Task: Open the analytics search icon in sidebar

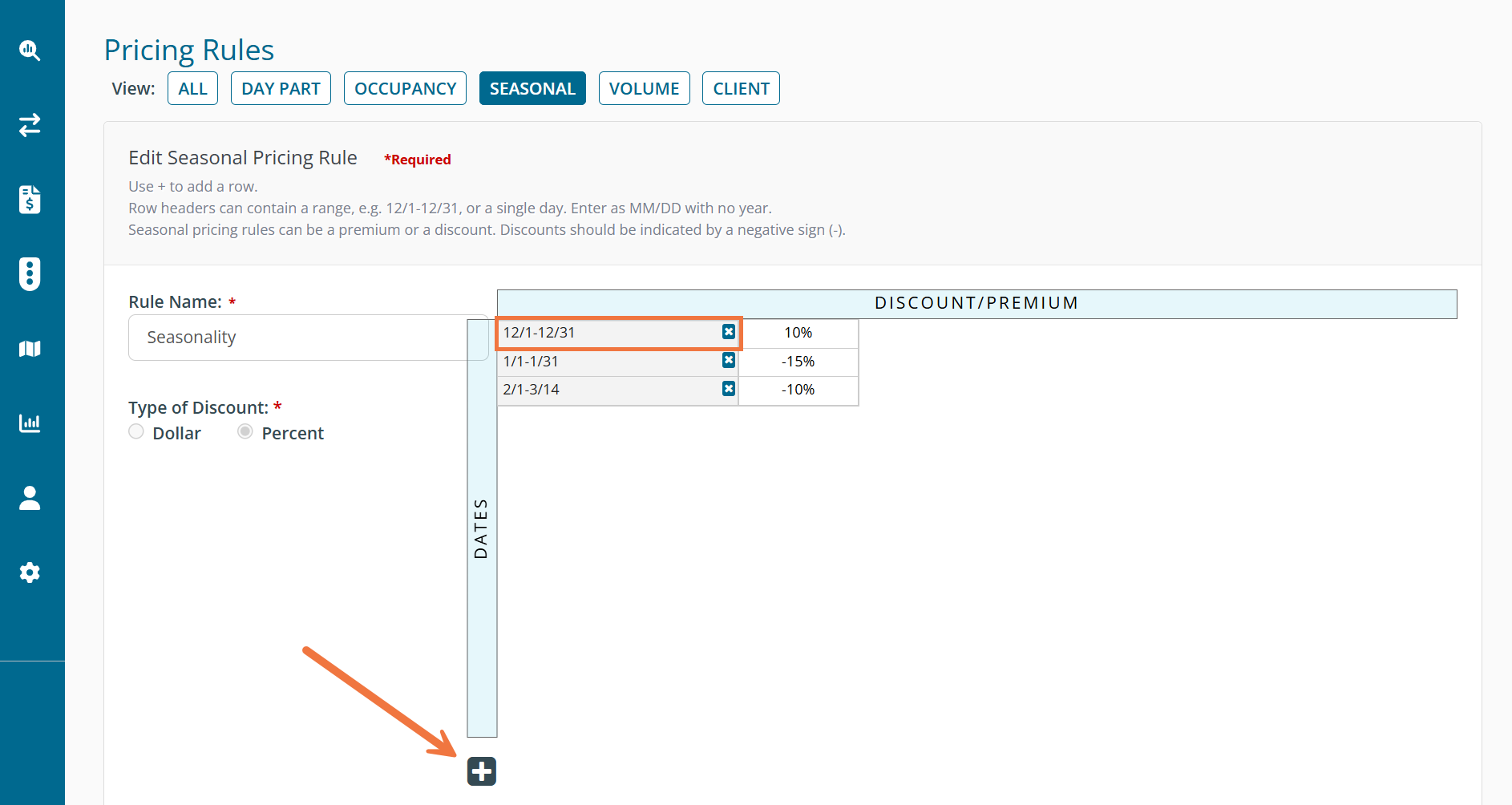Action: pos(30,51)
